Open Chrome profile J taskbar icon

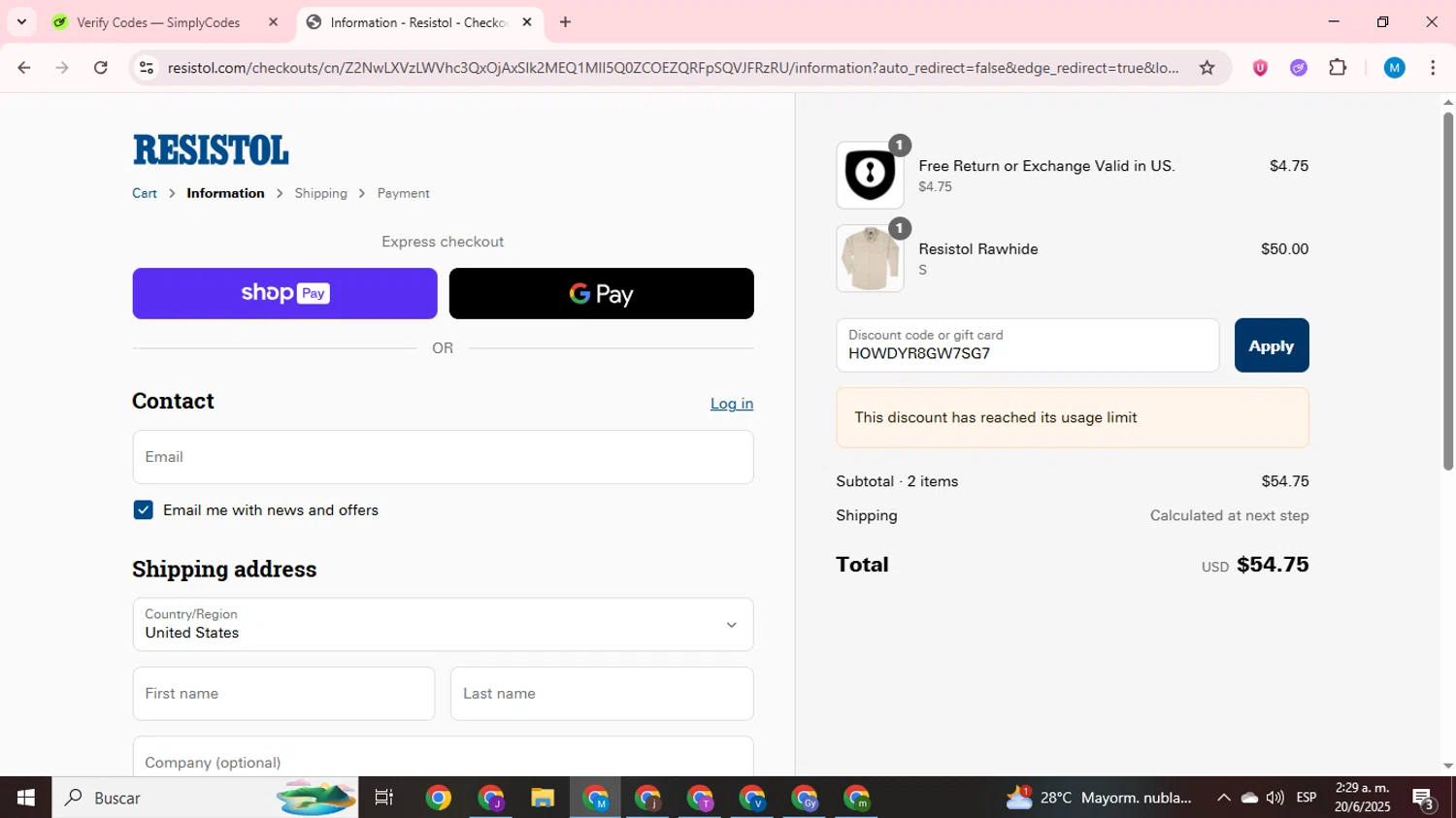[x=491, y=798]
